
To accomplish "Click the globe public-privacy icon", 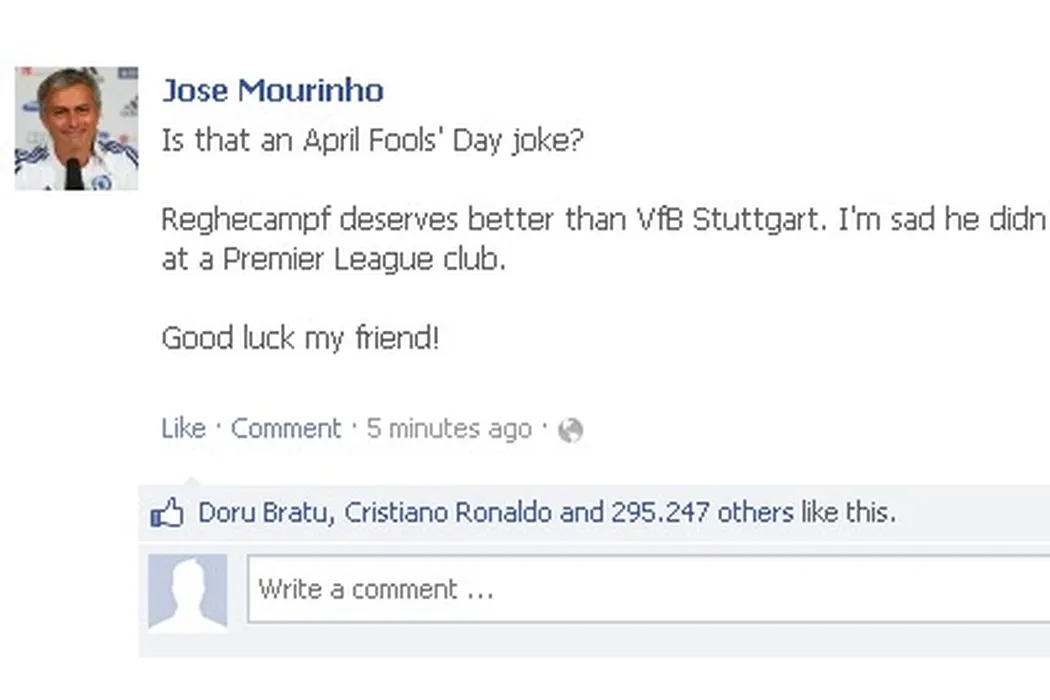I will click(571, 430).
